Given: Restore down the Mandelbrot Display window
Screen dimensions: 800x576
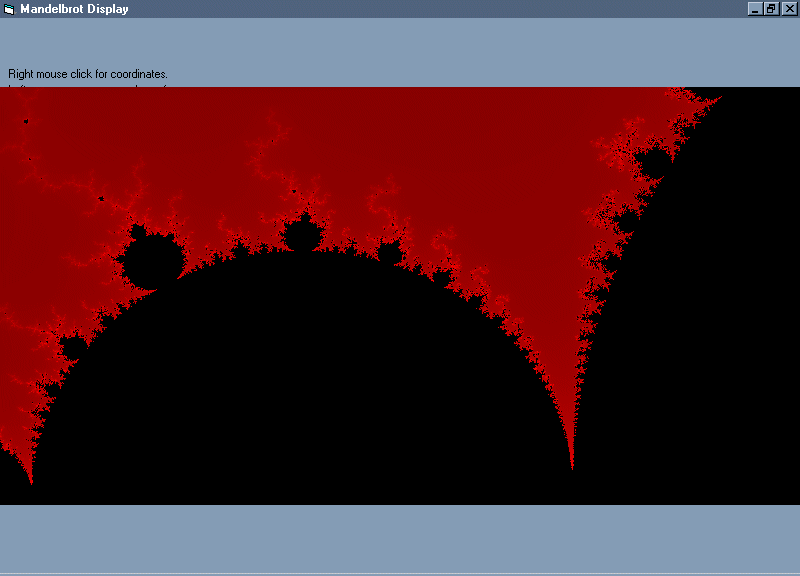Looking at the screenshot, I should pos(771,9).
